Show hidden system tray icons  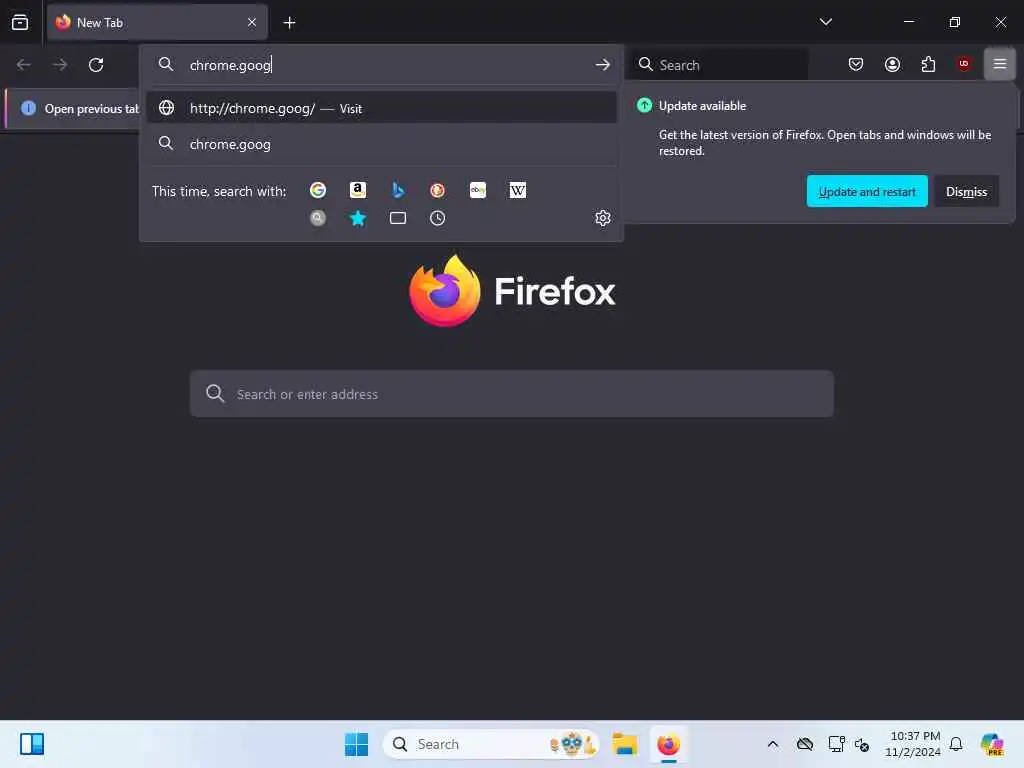[x=773, y=744]
